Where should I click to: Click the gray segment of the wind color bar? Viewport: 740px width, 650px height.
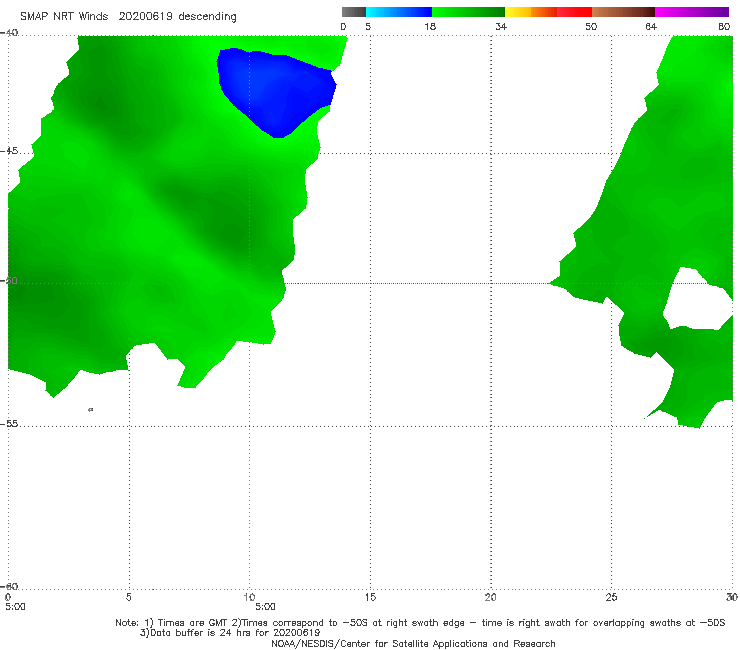pos(354,12)
